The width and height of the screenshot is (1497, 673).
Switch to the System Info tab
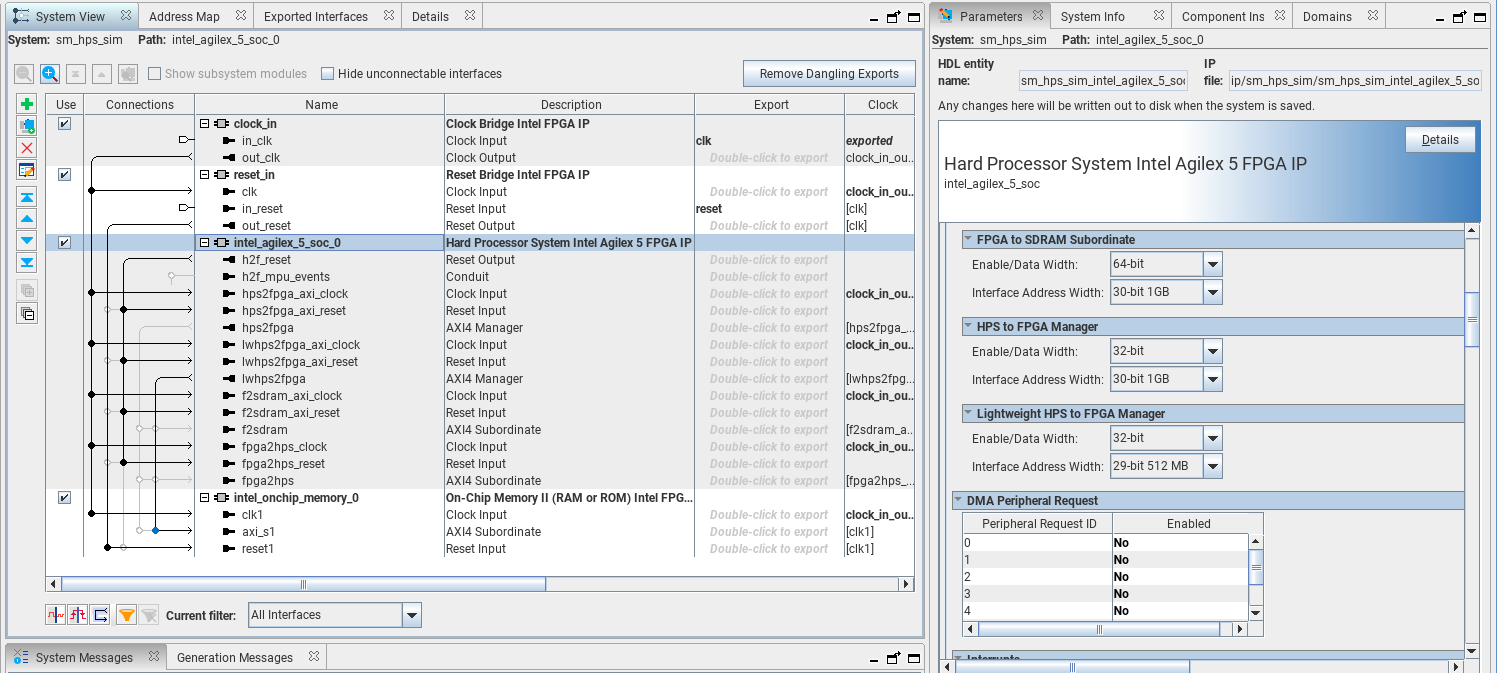click(x=1093, y=16)
